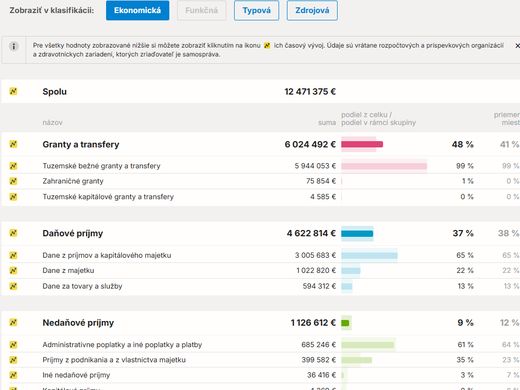Click the Nedaňové príjmy group heading

click(x=78, y=323)
